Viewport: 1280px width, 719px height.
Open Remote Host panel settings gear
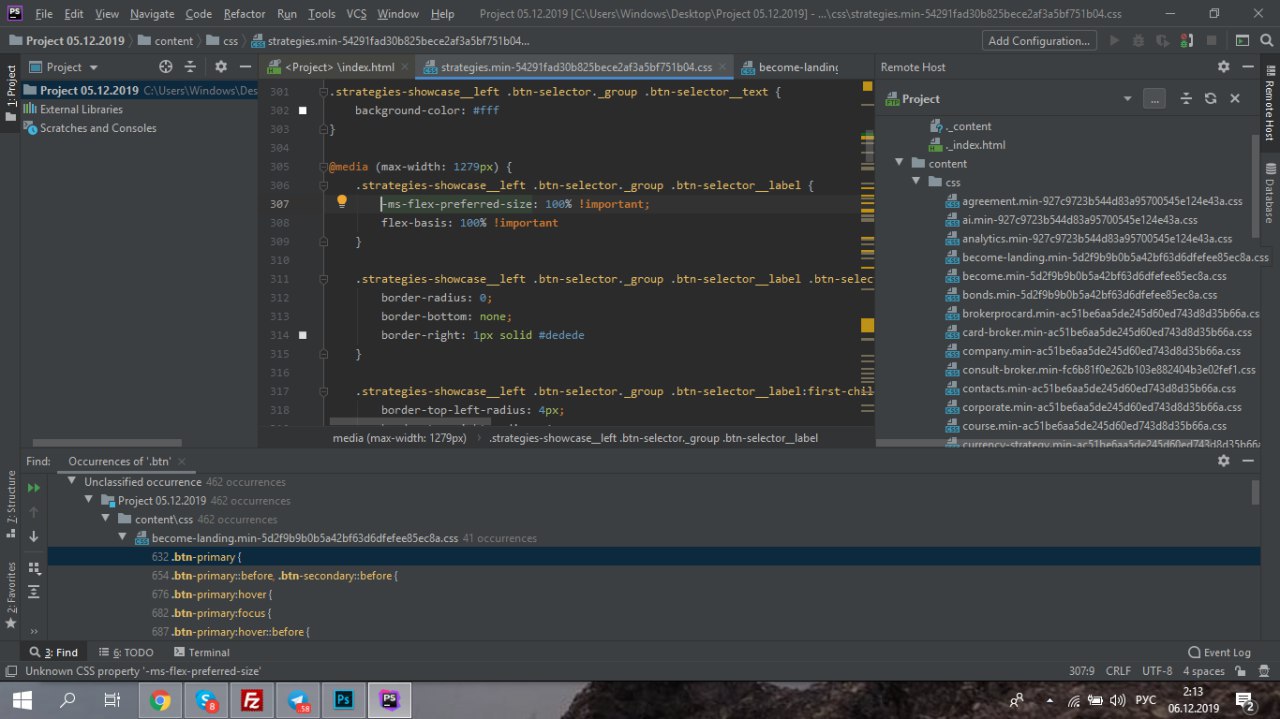point(1223,67)
